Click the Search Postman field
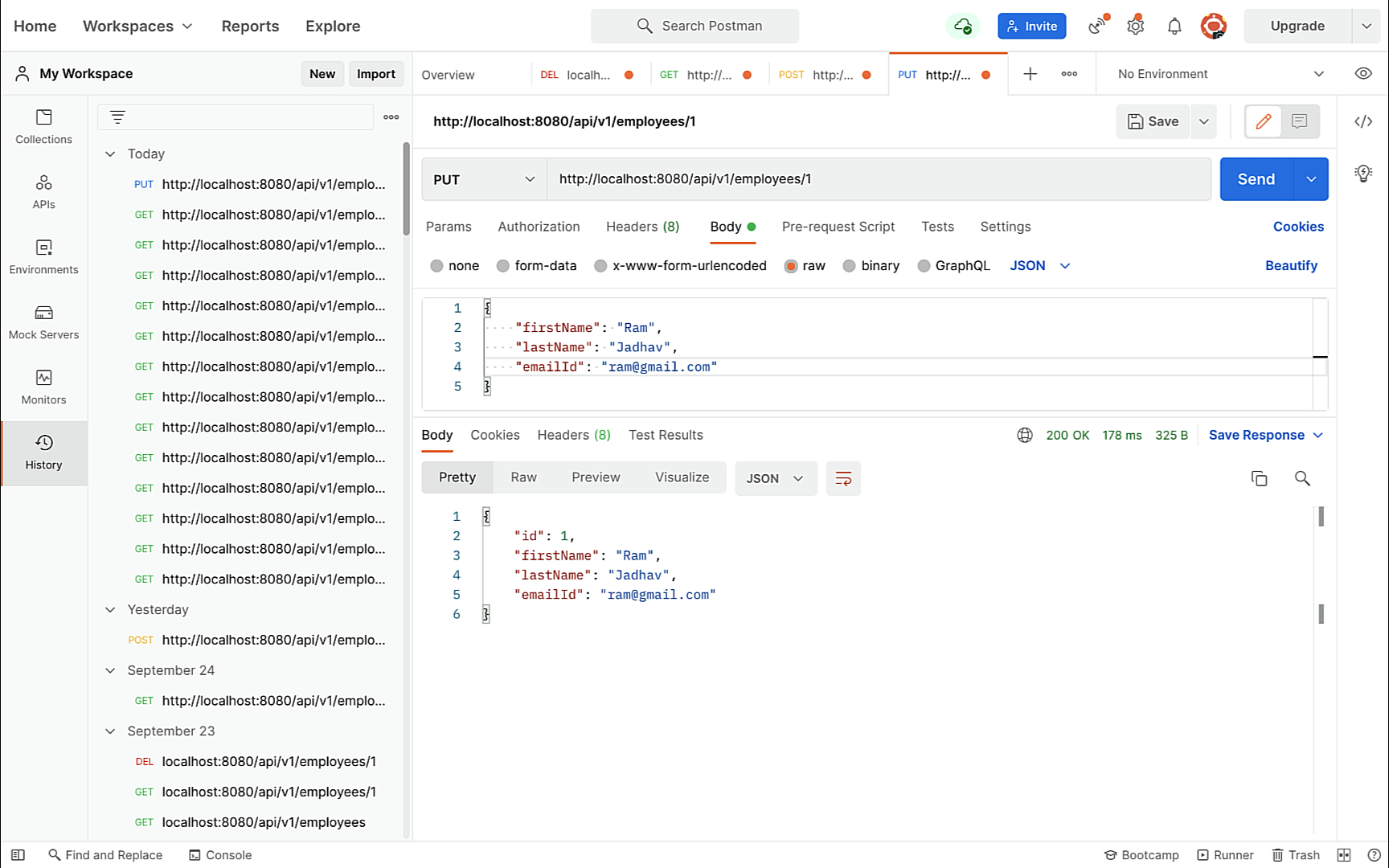This screenshot has width=1389, height=868. (x=695, y=26)
